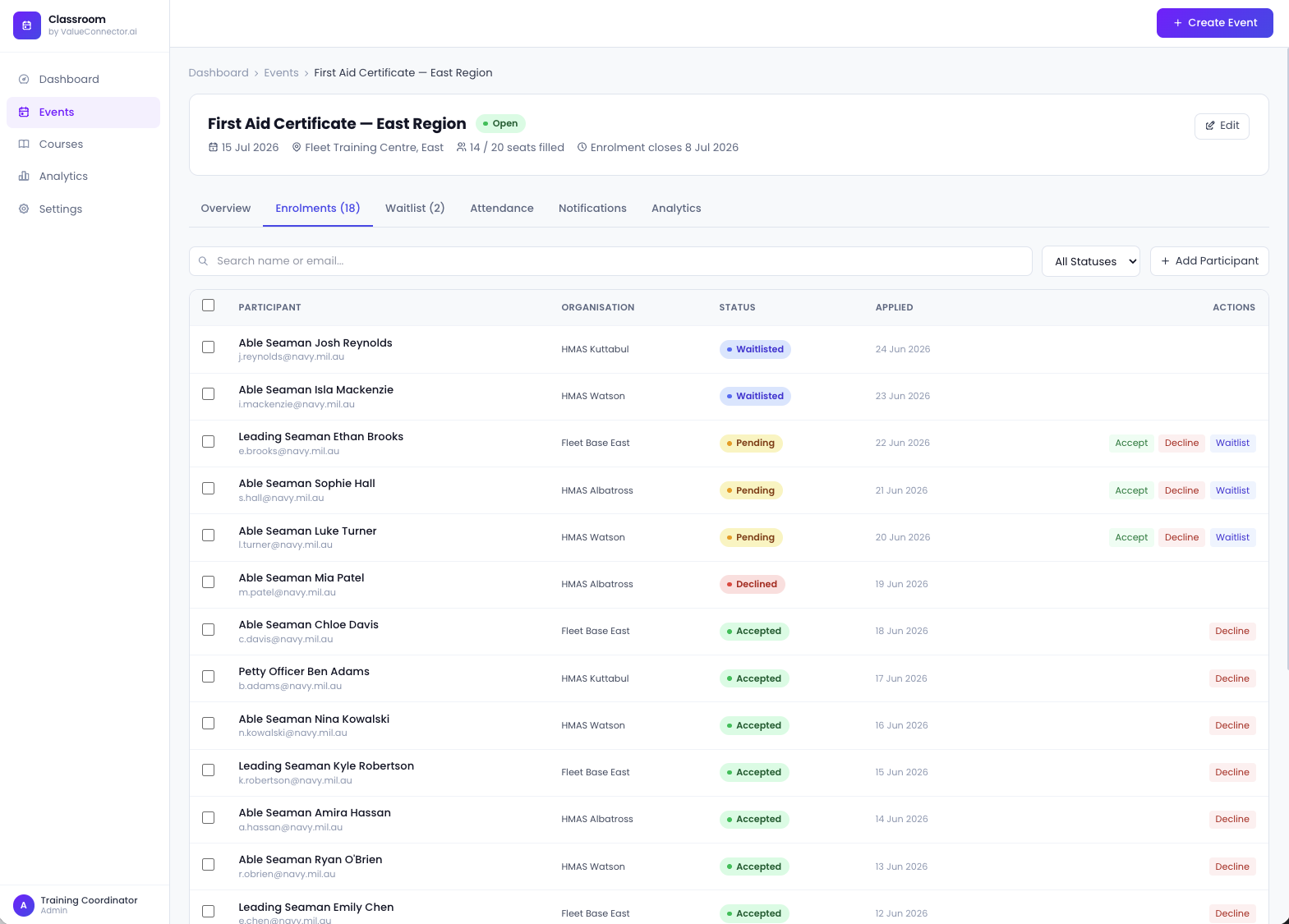Click the Classroom logo icon

coord(27,25)
